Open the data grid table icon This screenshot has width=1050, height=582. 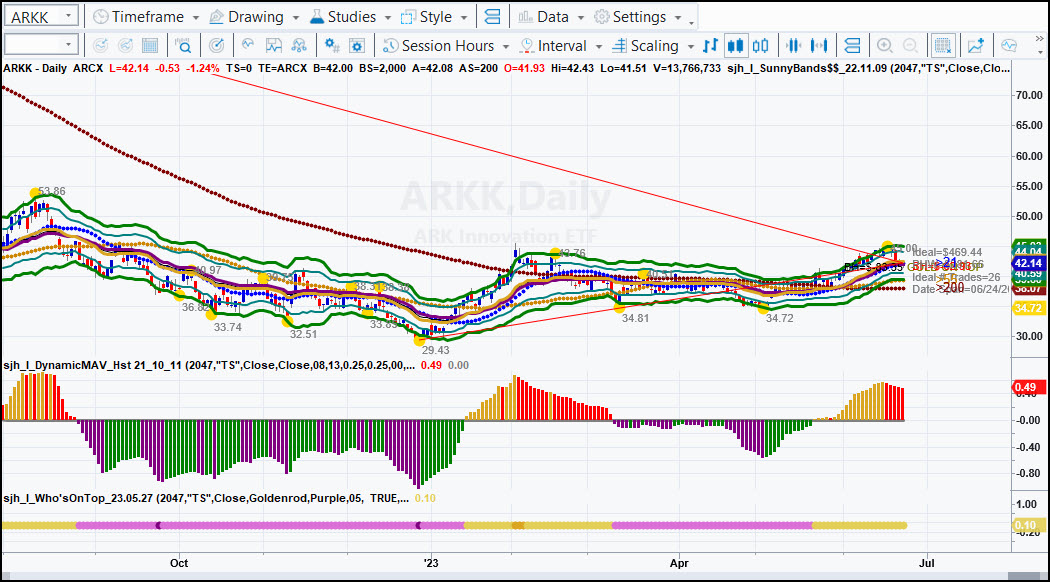150,46
